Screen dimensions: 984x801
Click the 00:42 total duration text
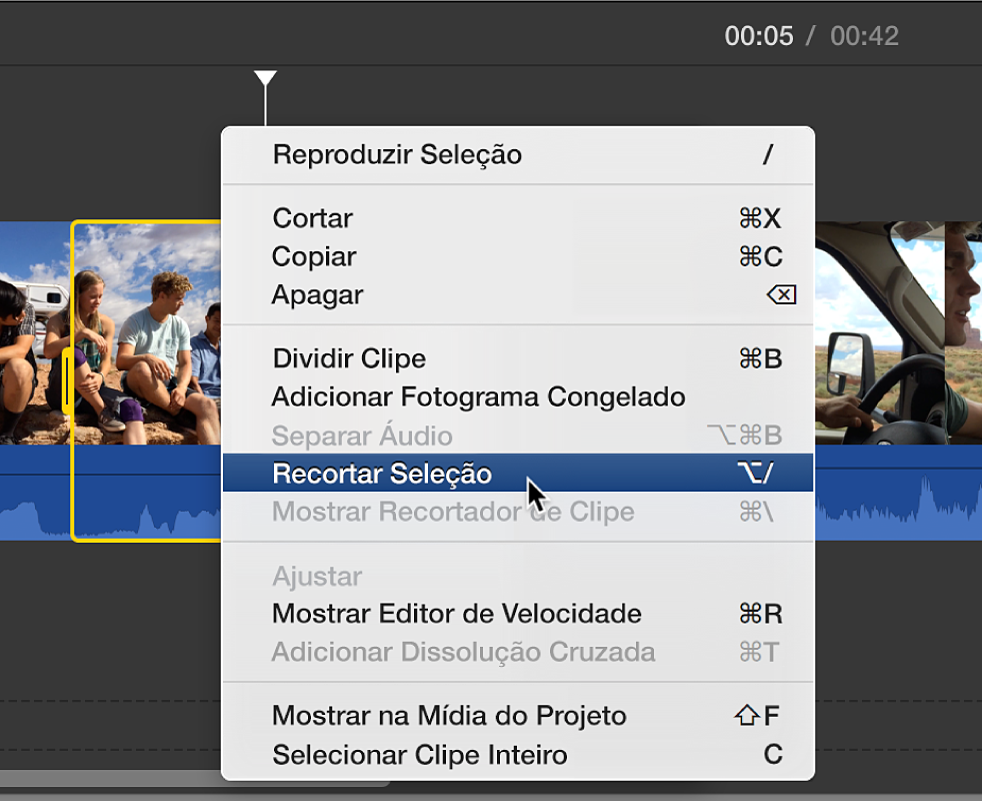(864, 36)
